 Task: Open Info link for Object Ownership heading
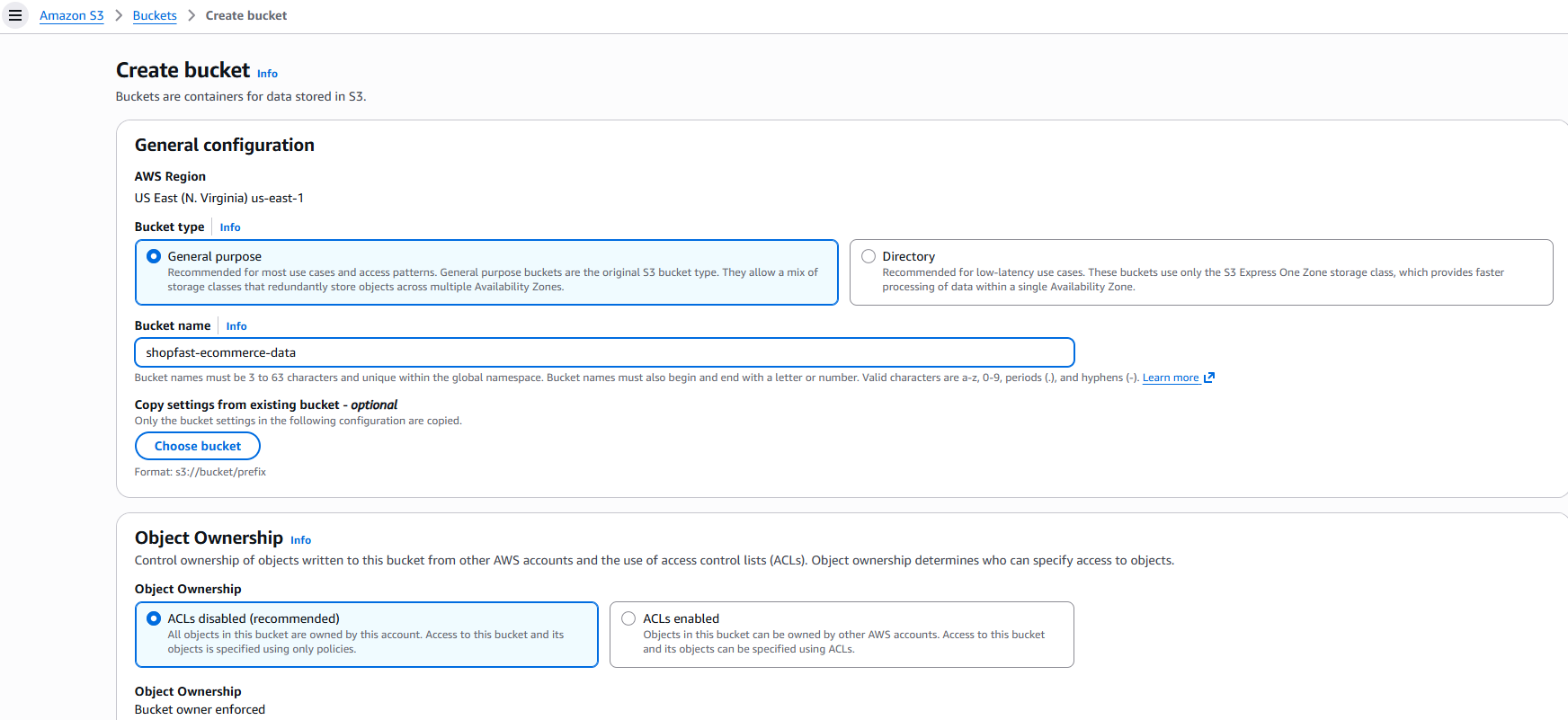click(x=300, y=540)
